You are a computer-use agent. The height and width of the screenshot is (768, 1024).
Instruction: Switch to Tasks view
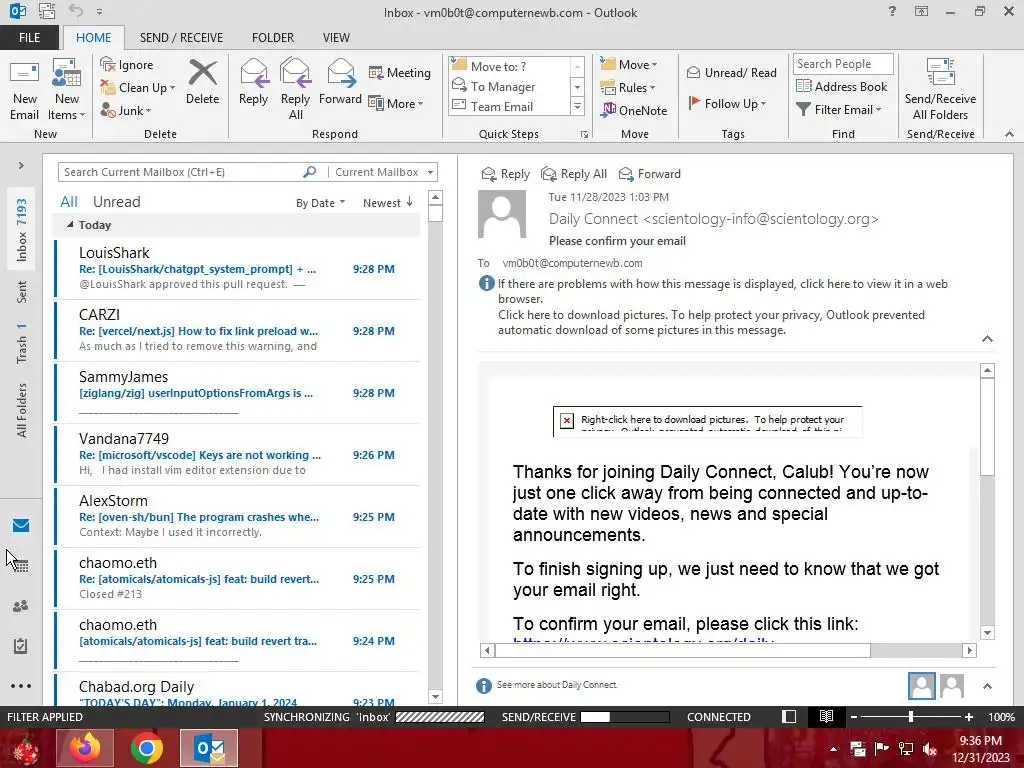tap(21, 646)
